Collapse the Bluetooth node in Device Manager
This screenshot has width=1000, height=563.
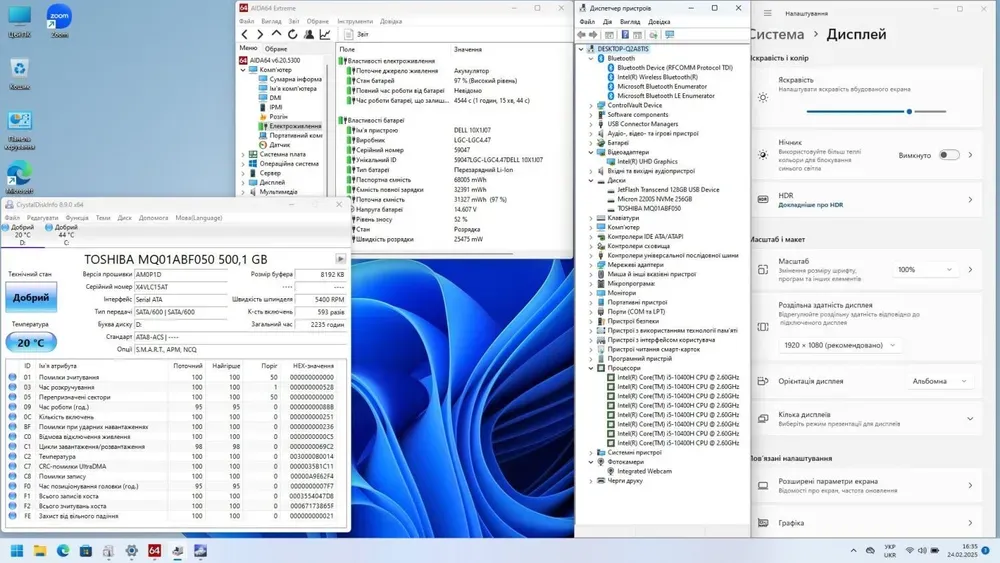(591, 58)
